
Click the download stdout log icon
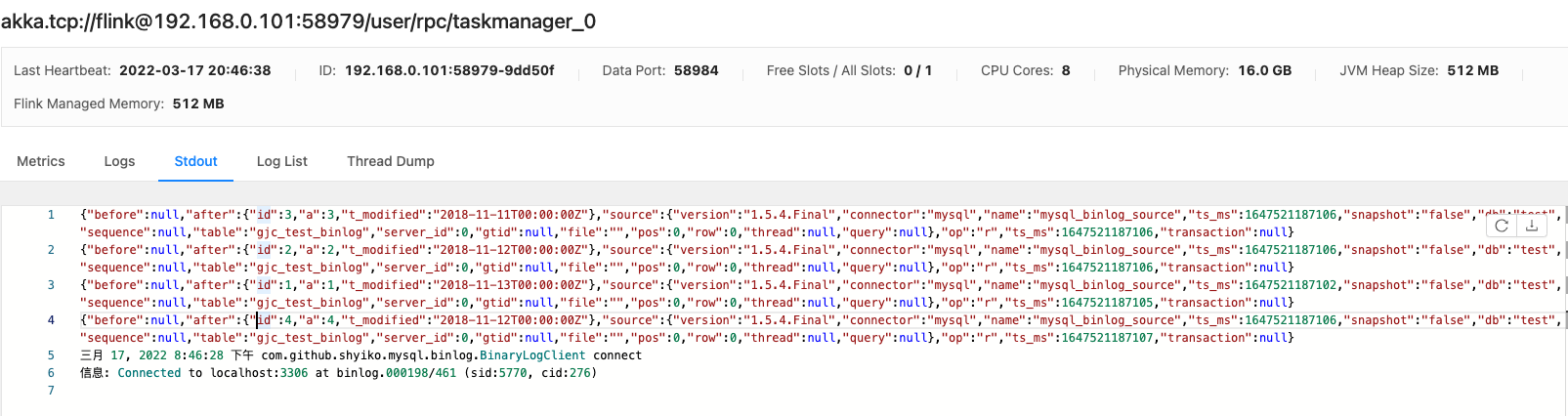[1532, 226]
